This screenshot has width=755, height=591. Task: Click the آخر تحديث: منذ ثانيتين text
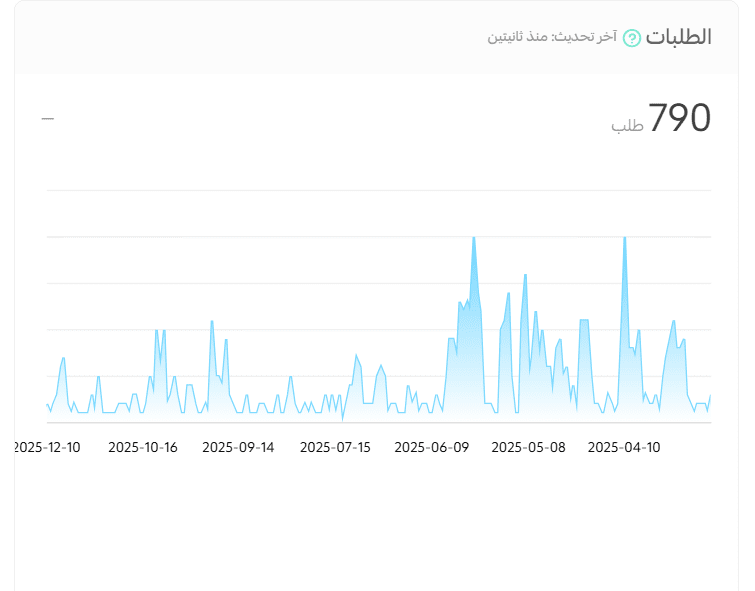[x=552, y=37]
